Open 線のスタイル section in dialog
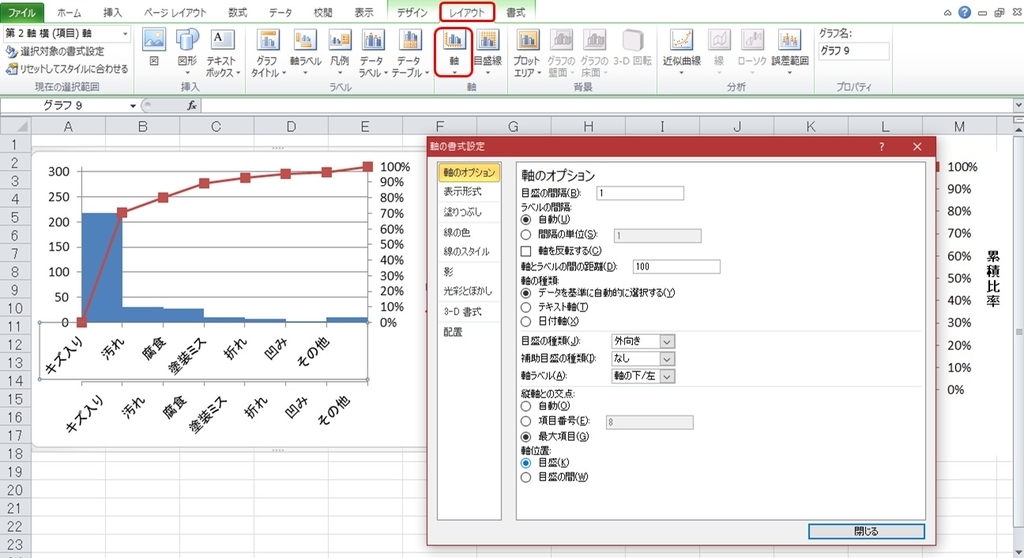Screen dimensions: 1024x558 point(469,252)
